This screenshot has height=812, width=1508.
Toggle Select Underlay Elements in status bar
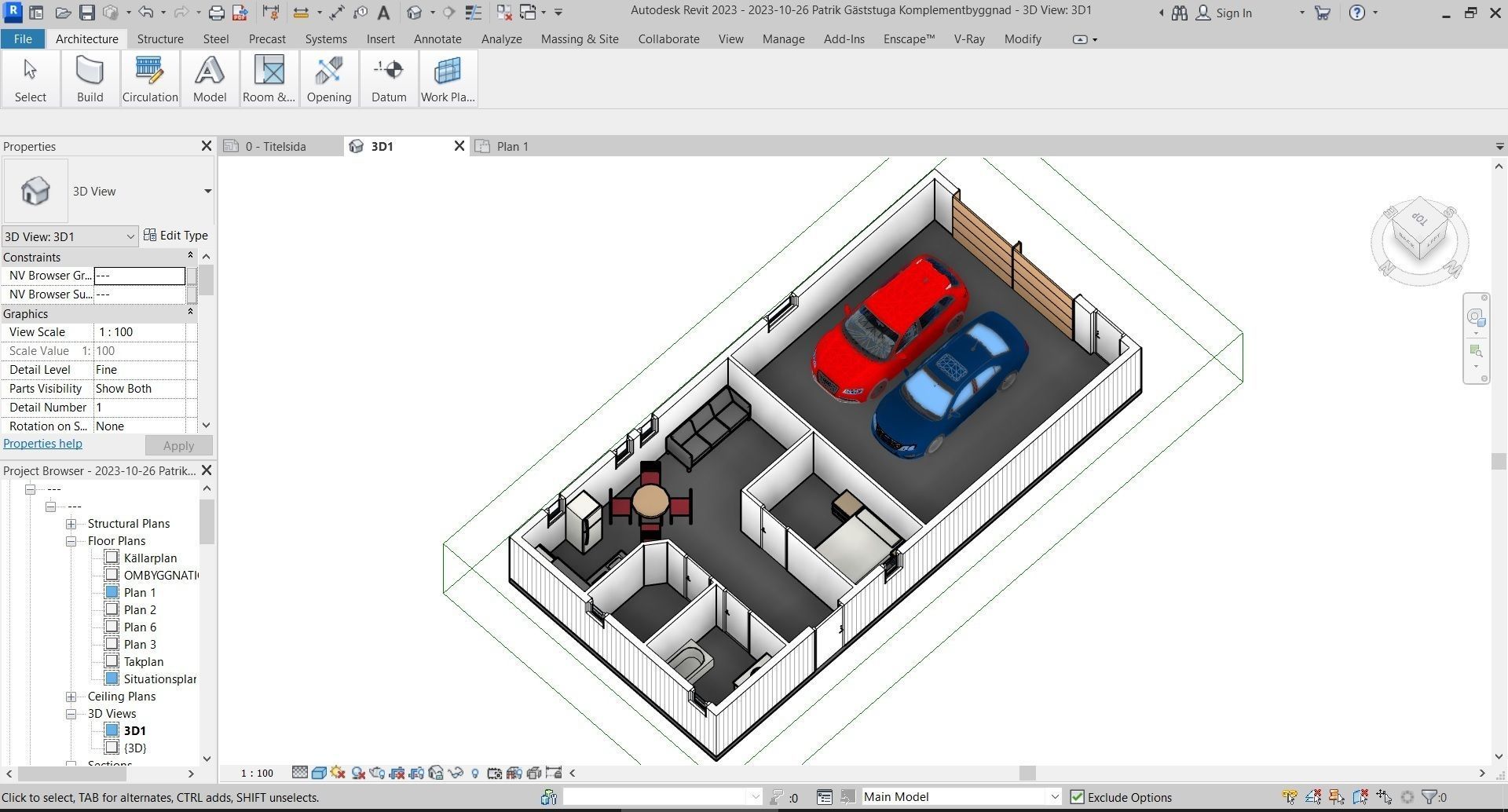(x=1312, y=797)
